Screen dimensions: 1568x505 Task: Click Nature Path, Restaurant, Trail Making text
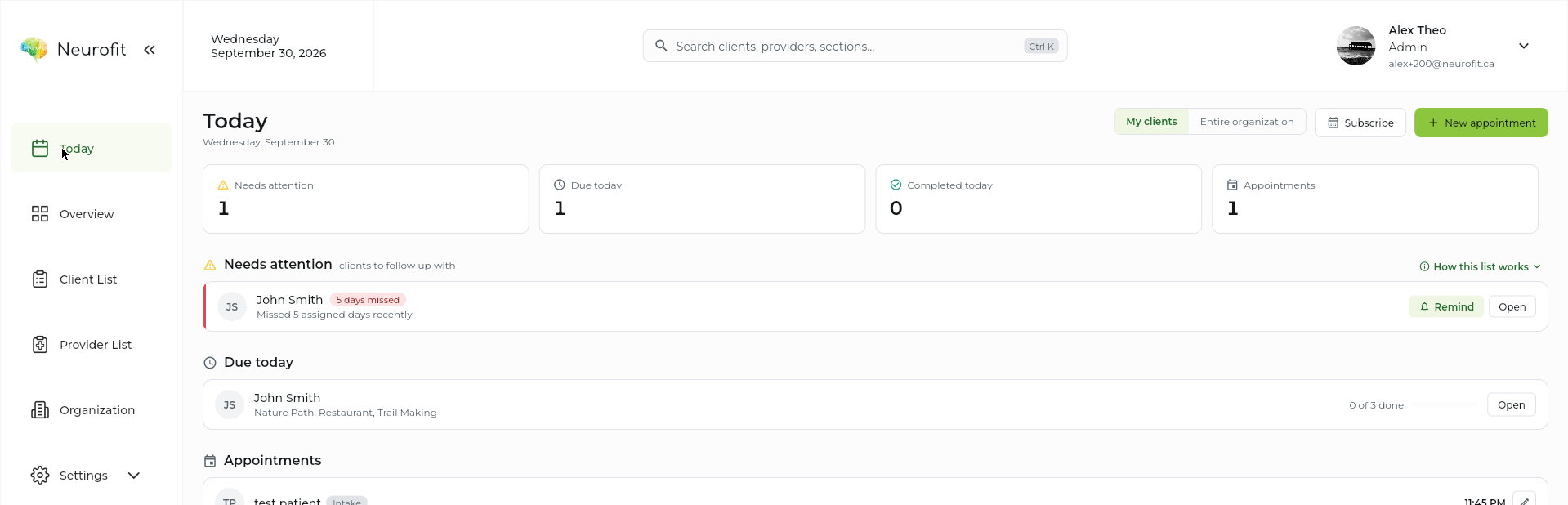point(346,413)
